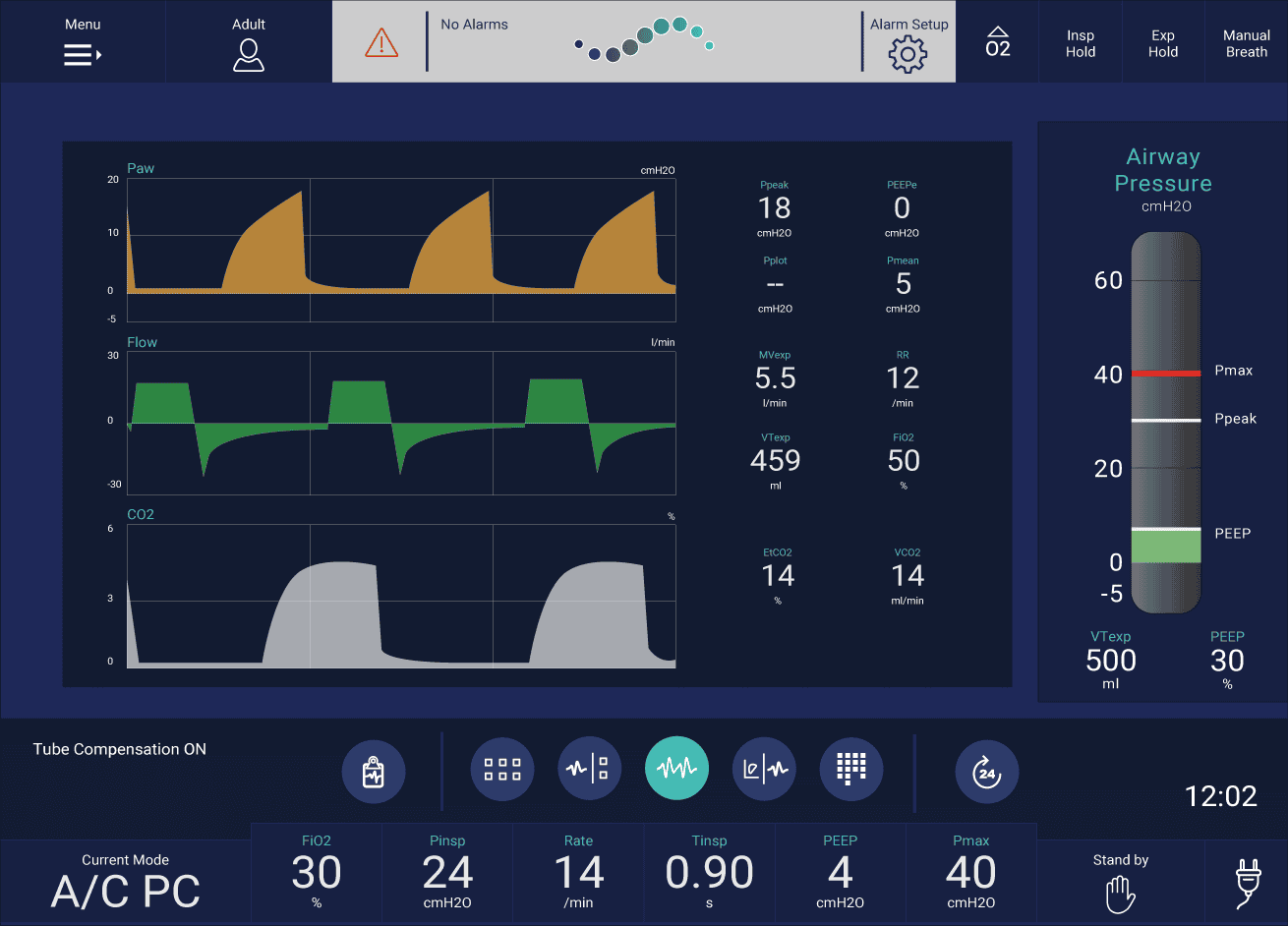Open Alarm Setup gear
Image resolution: width=1288 pixels, height=926 pixels.
pyautogui.click(x=908, y=42)
